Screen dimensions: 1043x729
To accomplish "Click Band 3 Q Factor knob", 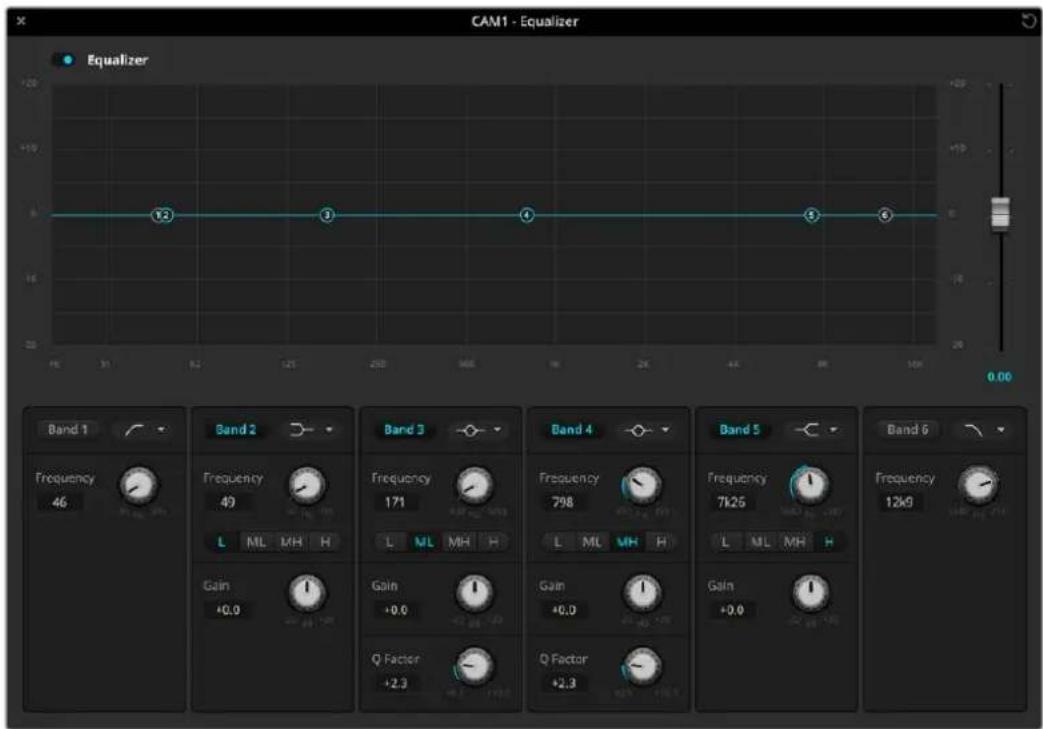I will [474, 666].
